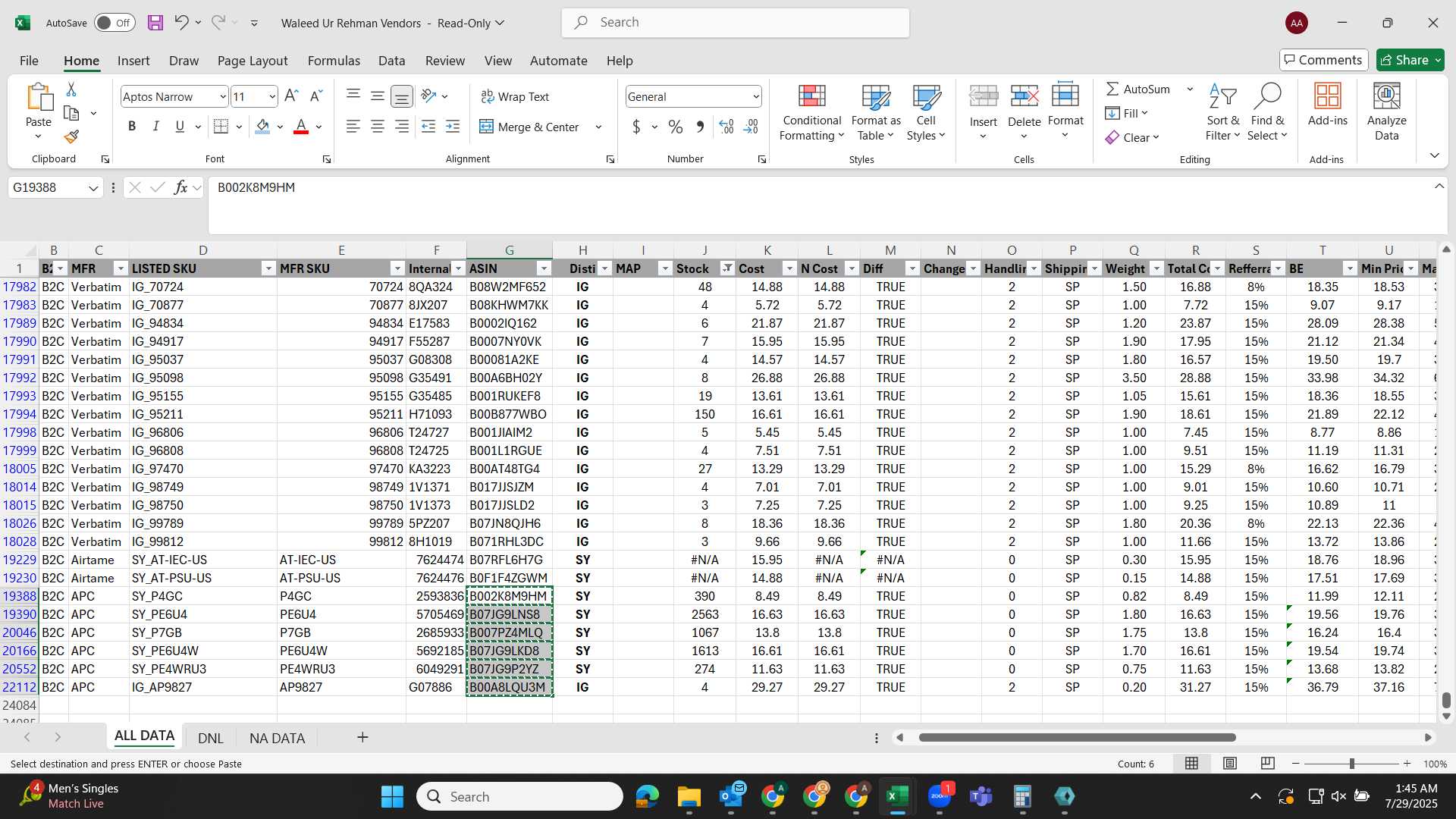Viewport: 1456px width, 819px height.
Task: Click the Share button
Action: (1410, 60)
